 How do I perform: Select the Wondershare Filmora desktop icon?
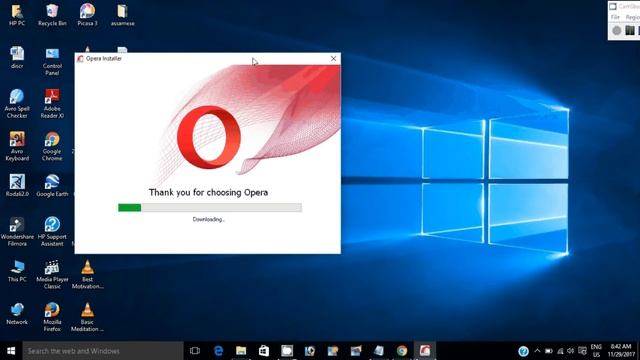tap(17, 232)
